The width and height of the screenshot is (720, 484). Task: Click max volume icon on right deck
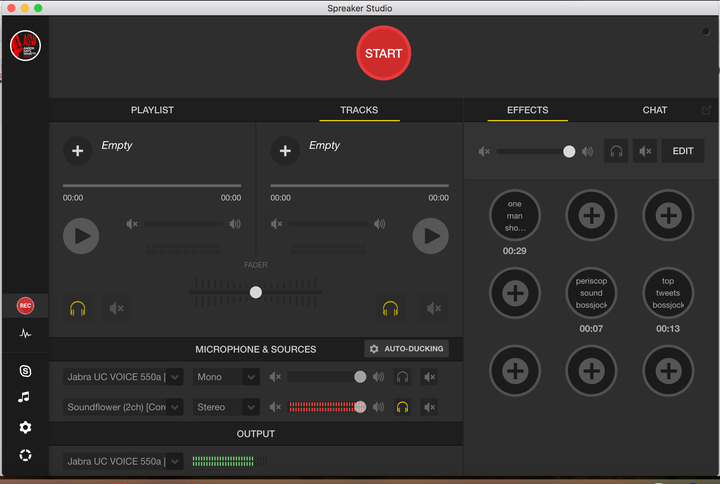point(380,224)
